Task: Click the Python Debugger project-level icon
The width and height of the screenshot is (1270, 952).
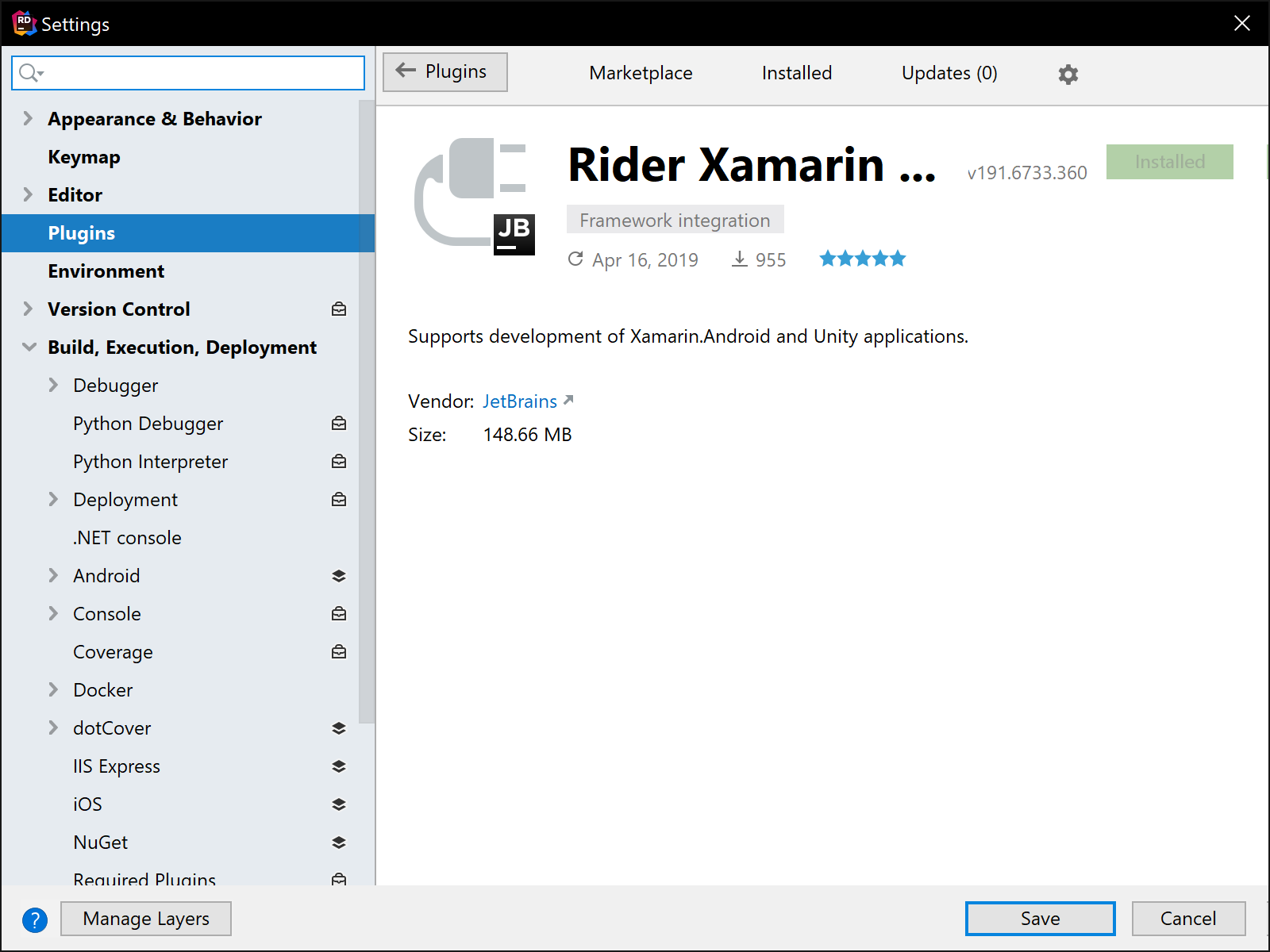Action: pyautogui.click(x=339, y=424)
